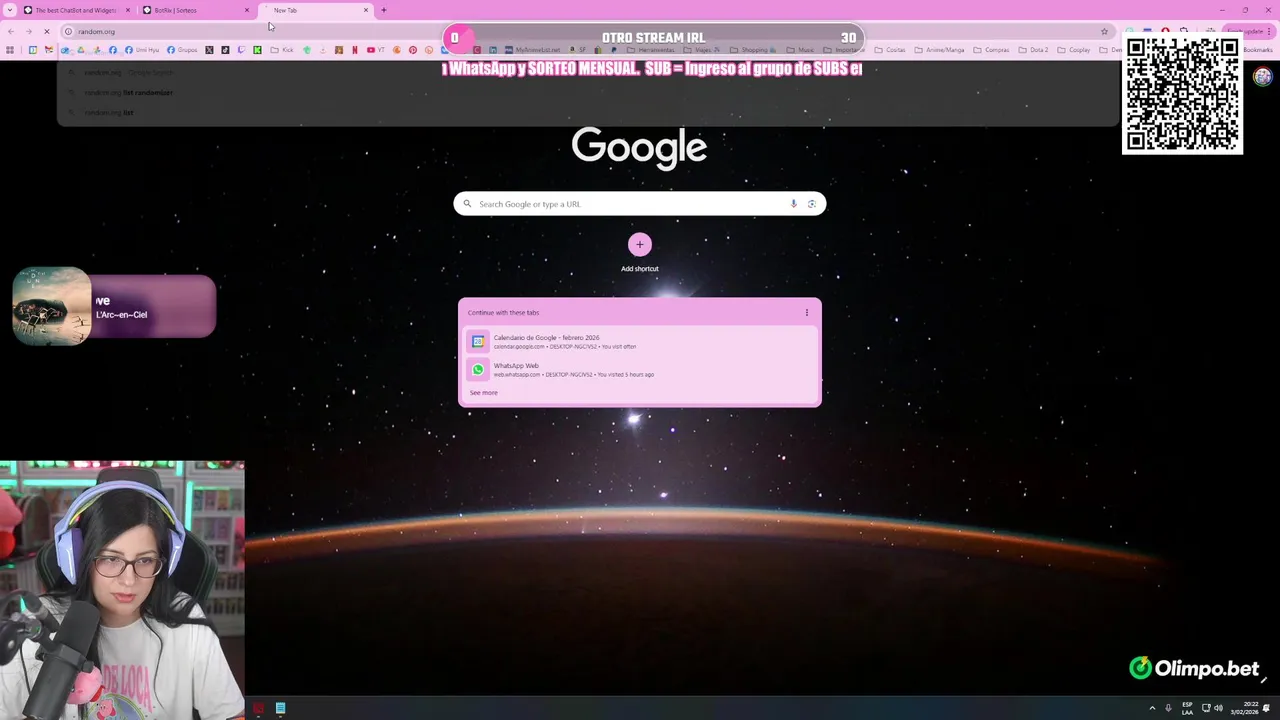1280x720 pixels.
Task: Stop loading the page with X
Action: (x=47, y=31)
